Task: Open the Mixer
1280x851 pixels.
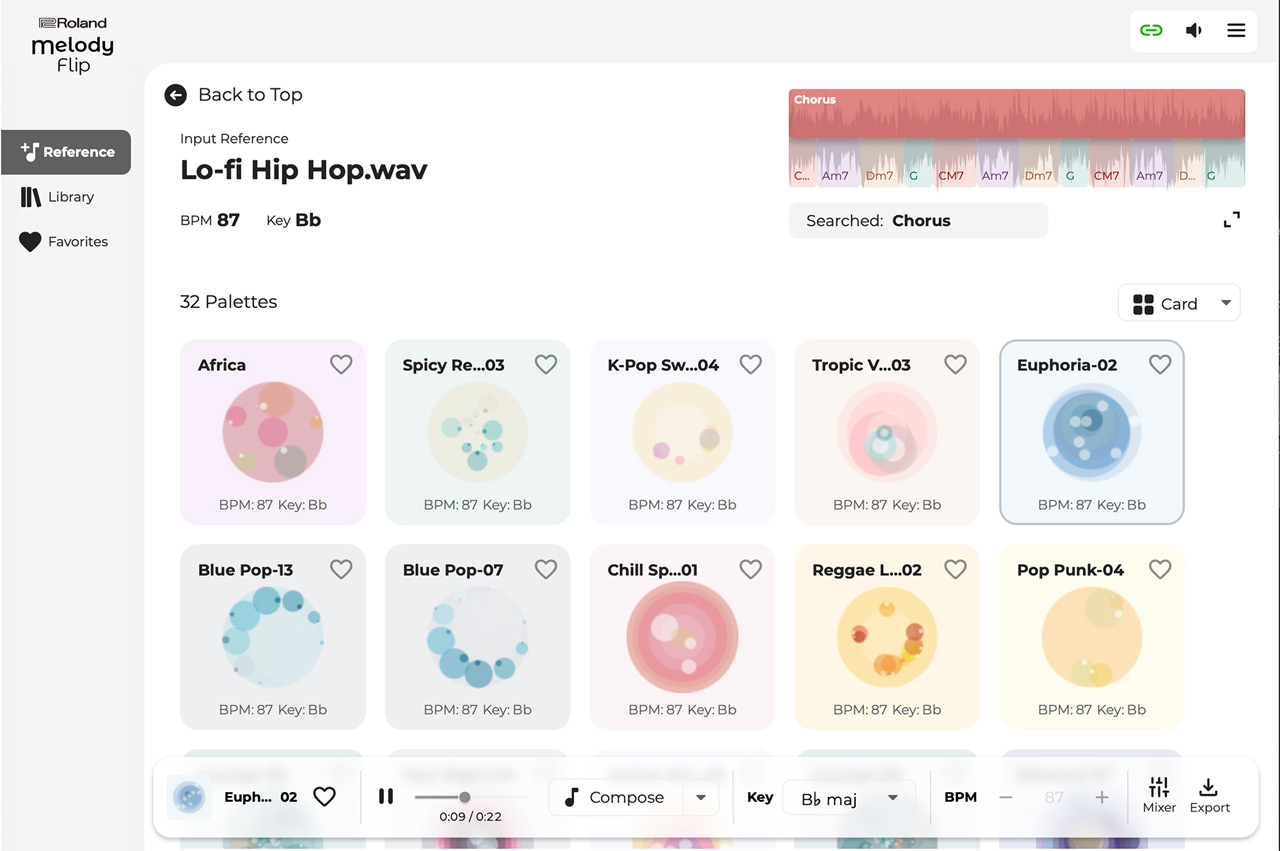Action: [x=1159, y=795]
